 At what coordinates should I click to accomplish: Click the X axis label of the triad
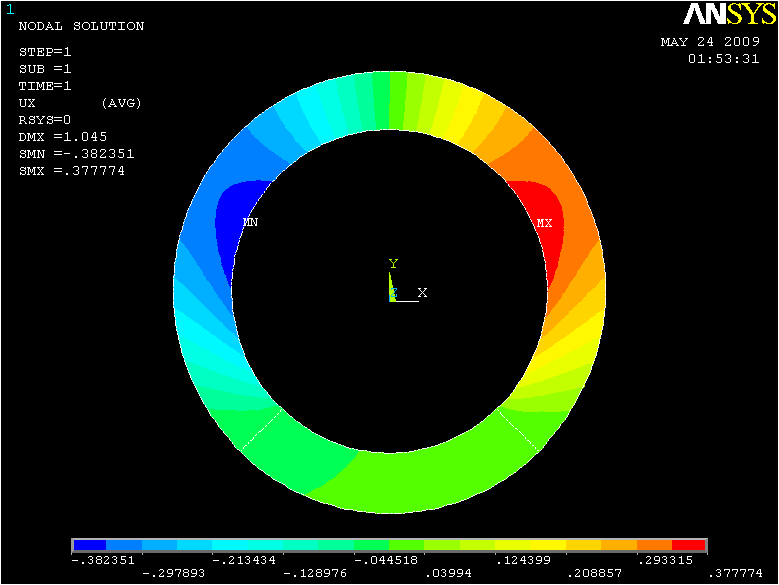click(x=422, y=293)
